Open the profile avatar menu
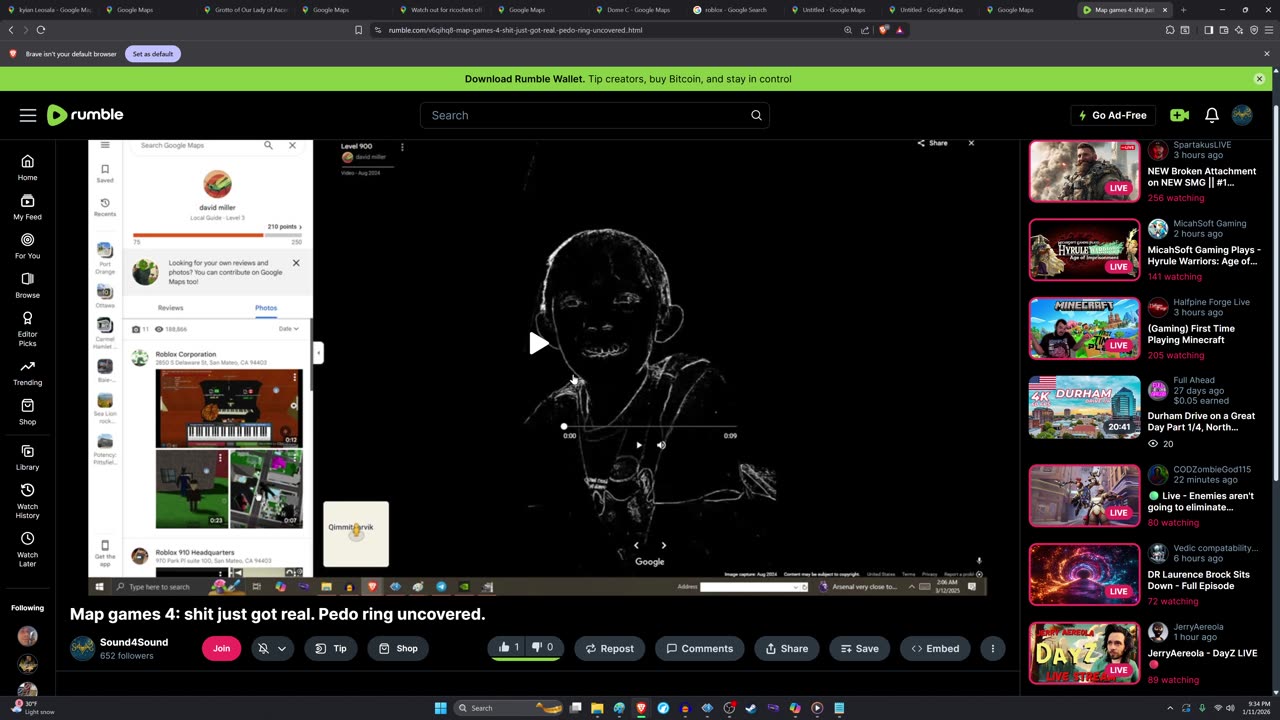1280x720 pixels. (1242, 115)
